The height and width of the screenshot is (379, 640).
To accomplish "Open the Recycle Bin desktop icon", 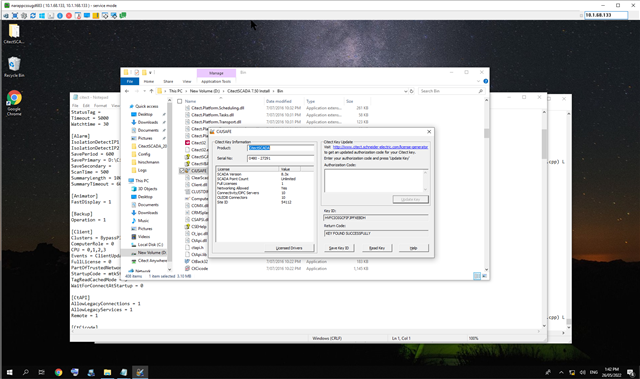I will [x=14, y=67].
